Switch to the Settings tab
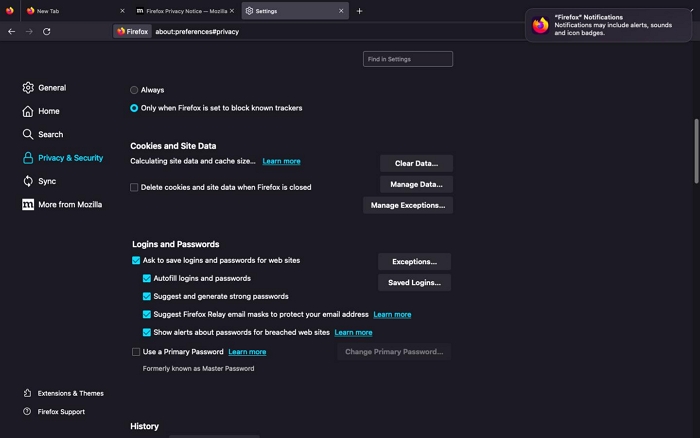The image size is (700, 438). click(x=295, y=11)
